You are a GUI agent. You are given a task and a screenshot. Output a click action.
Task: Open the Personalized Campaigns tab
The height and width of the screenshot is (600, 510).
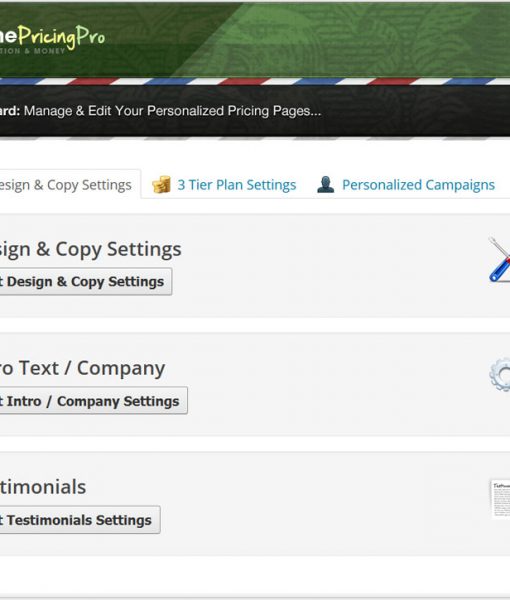pos(418,185)
